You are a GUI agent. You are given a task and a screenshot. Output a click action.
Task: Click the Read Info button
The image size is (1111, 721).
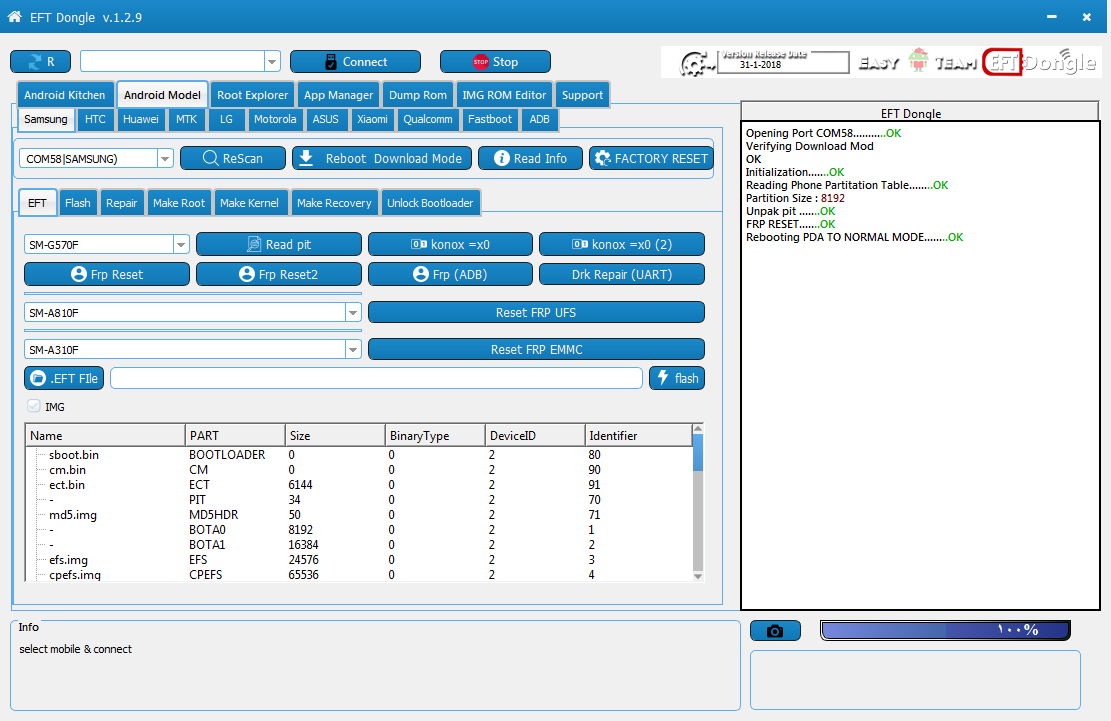tap(531, 158)
